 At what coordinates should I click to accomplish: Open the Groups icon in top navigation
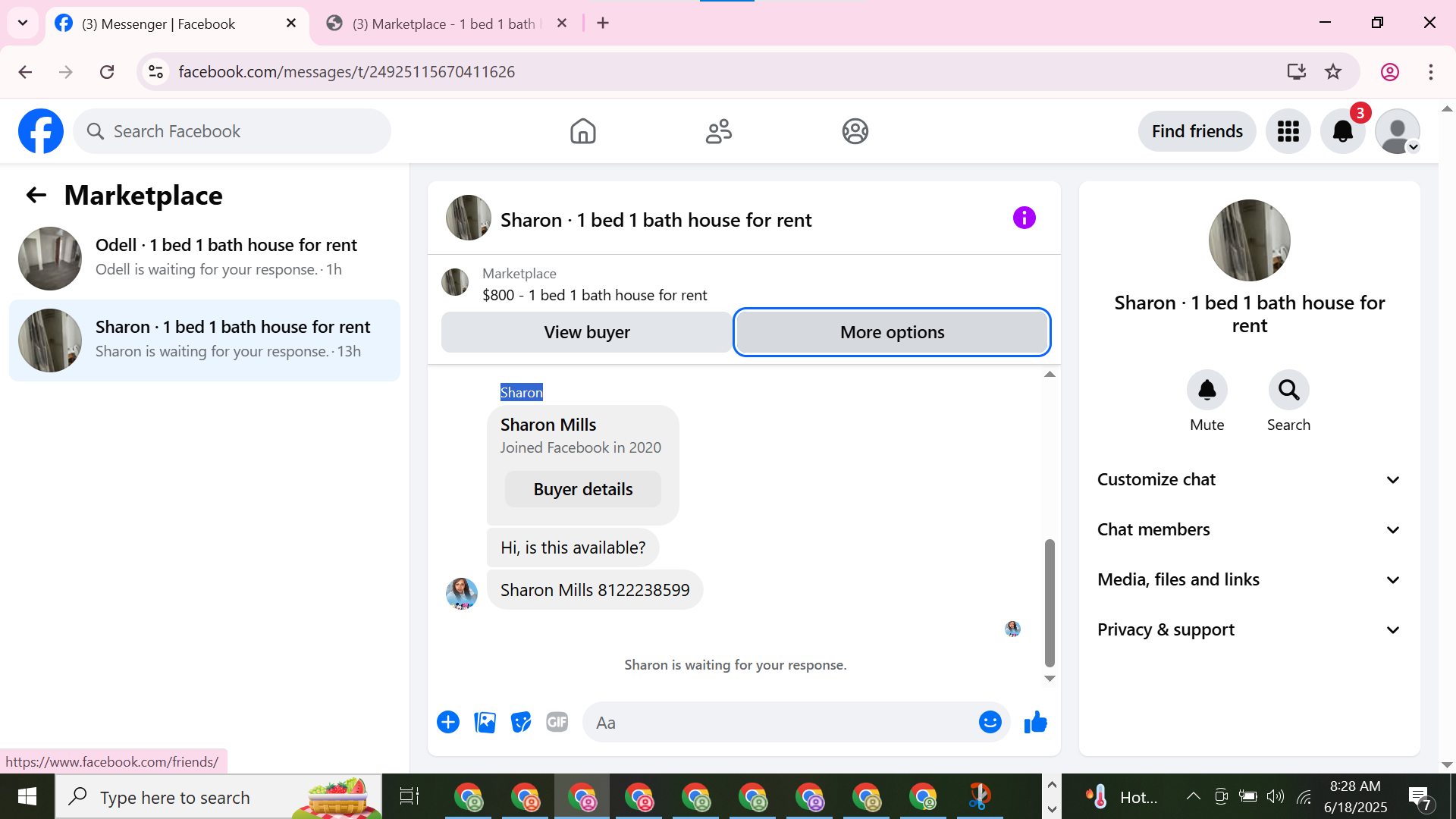[x=855, y=131]
